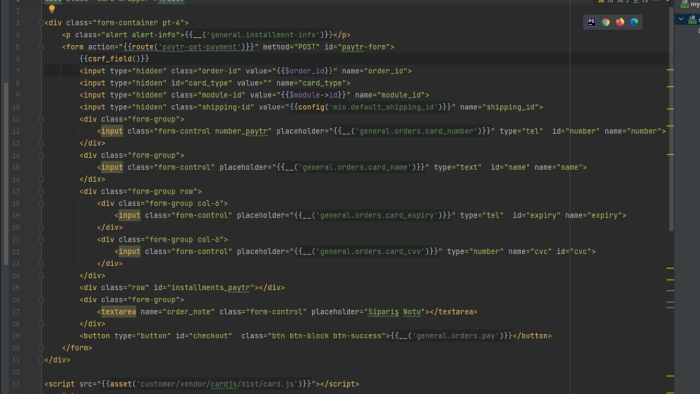This screenshot has height=394, width=700.
Task: Click the 'Sipariş Notu' placeholder text
Action: (x=394, y=312)
